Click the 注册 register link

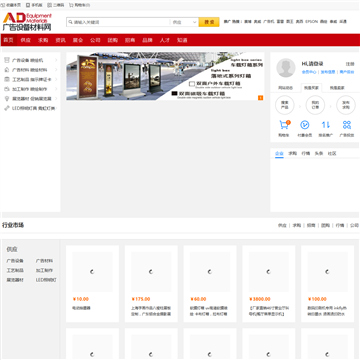(x=350, y=64)
